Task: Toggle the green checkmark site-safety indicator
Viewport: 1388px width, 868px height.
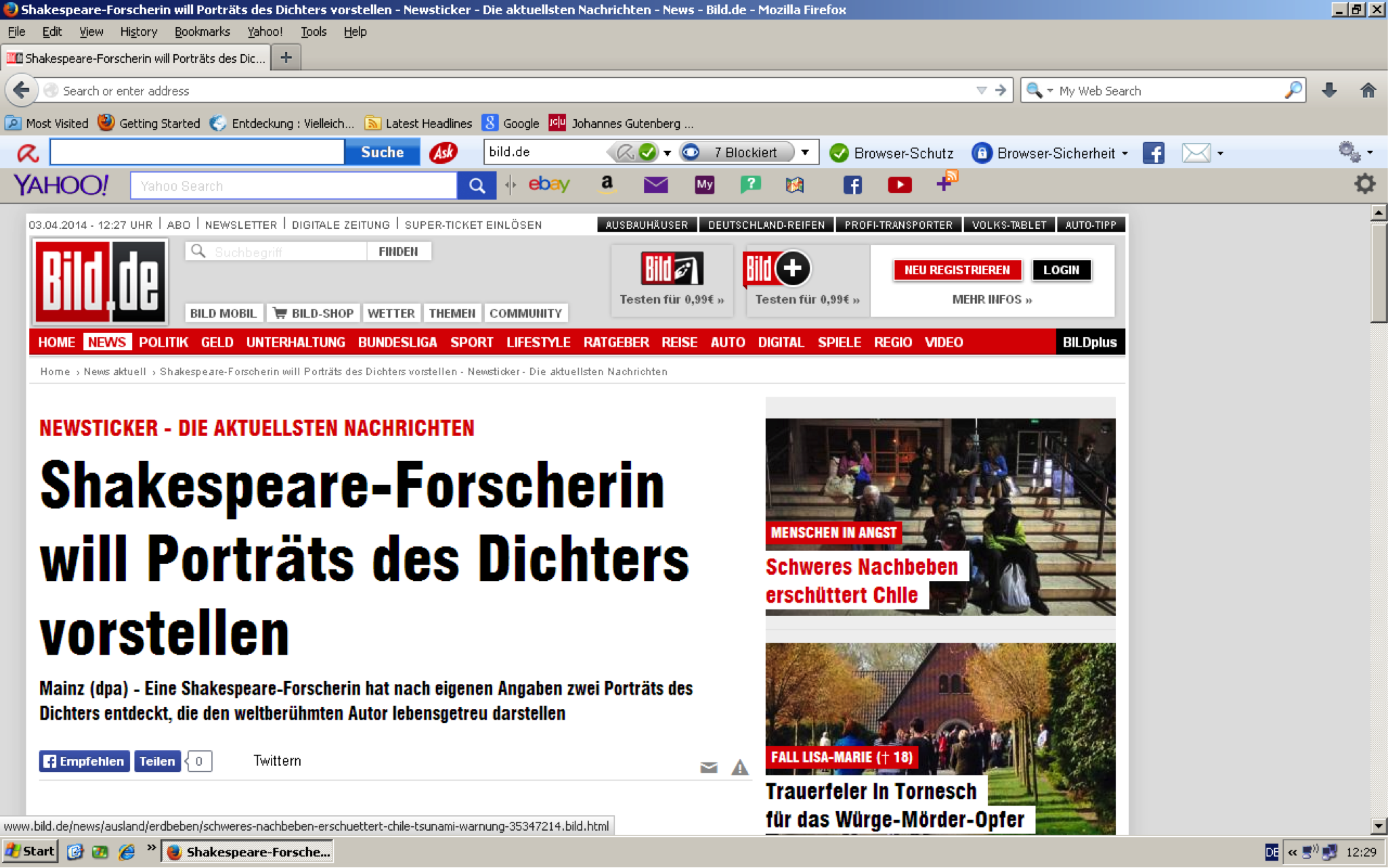Action: click(x=648, y=152)
